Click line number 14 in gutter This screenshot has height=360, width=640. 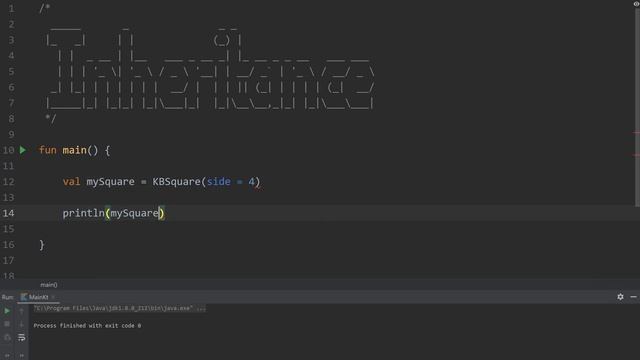click(8, 213)
